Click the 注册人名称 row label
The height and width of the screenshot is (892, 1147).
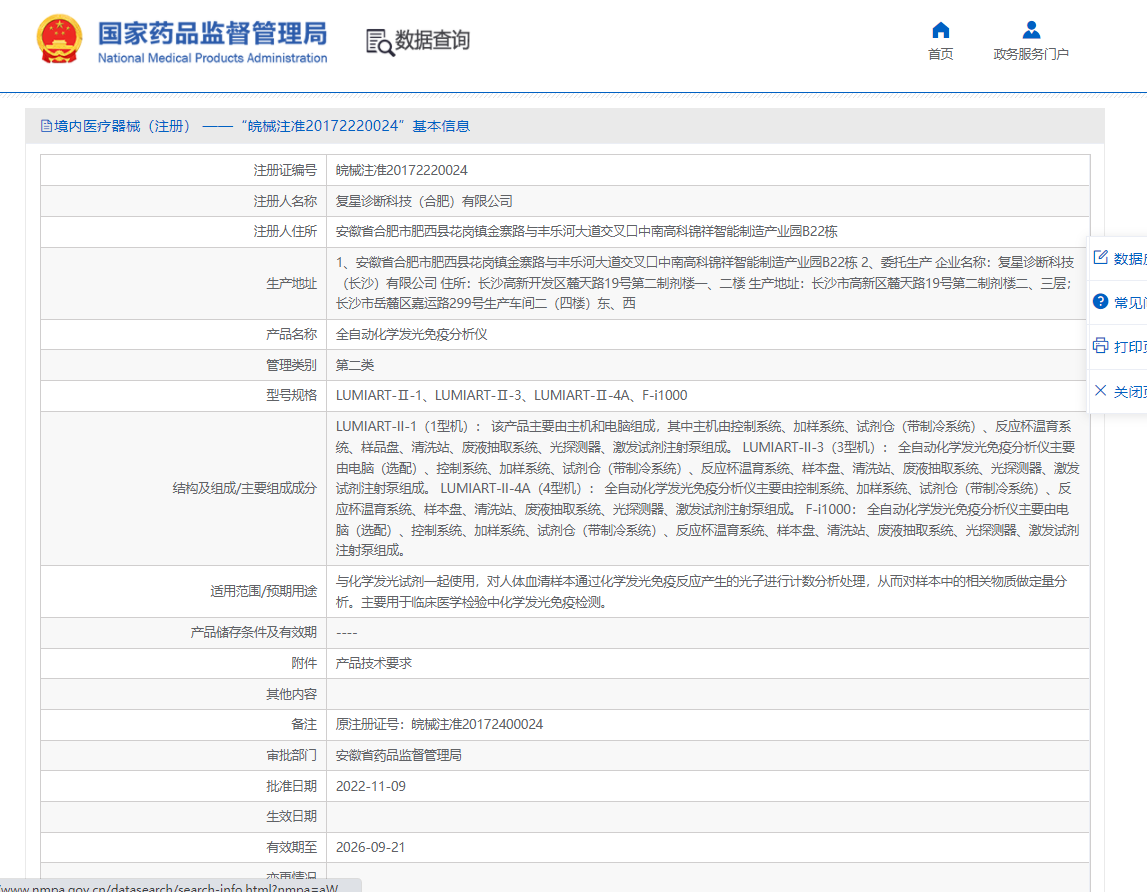click(x=285, y=201)
